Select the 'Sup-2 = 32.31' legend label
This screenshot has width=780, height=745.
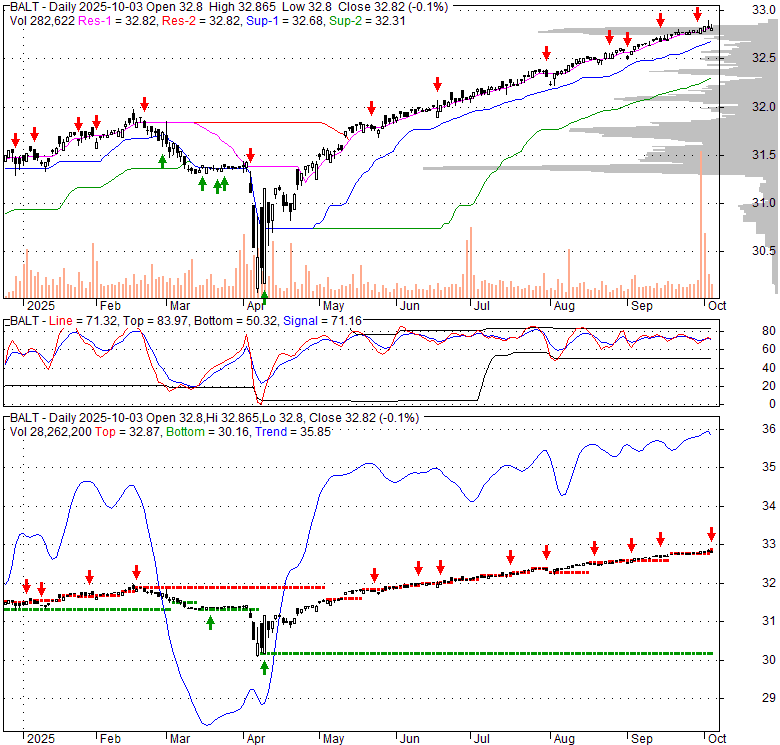(x=367, y=21)
